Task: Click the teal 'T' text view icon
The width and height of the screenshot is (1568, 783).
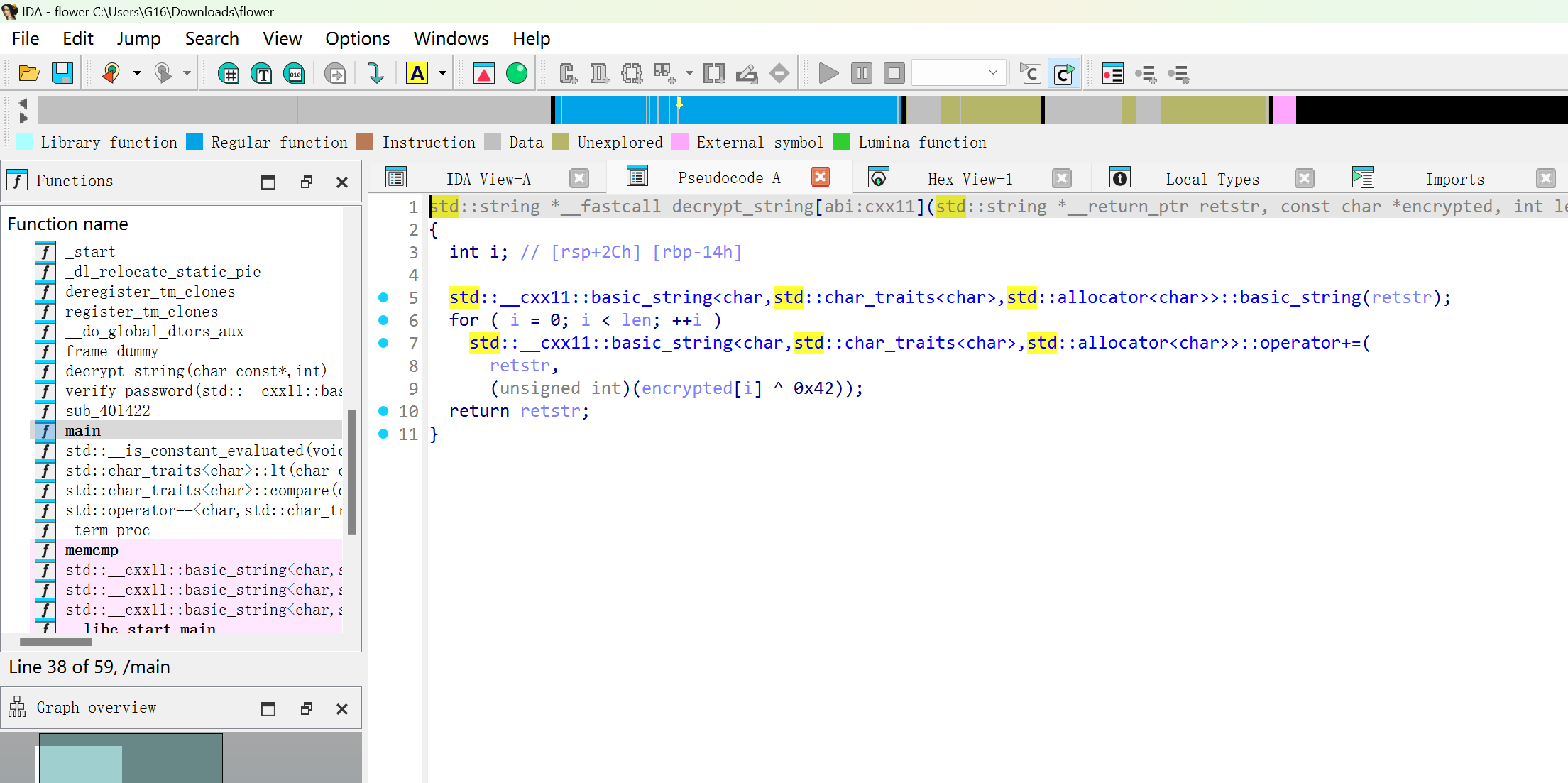Action: [x=261, y=73]
